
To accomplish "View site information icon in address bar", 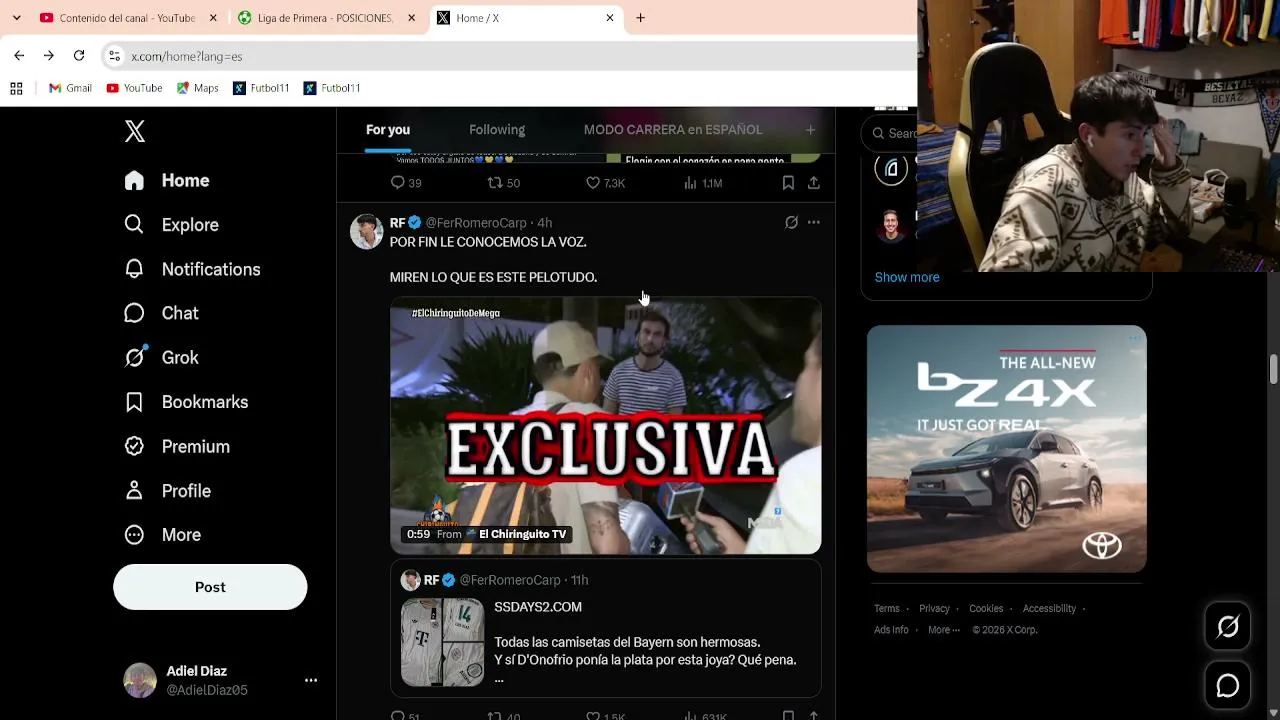I will (x=114, y=56).
